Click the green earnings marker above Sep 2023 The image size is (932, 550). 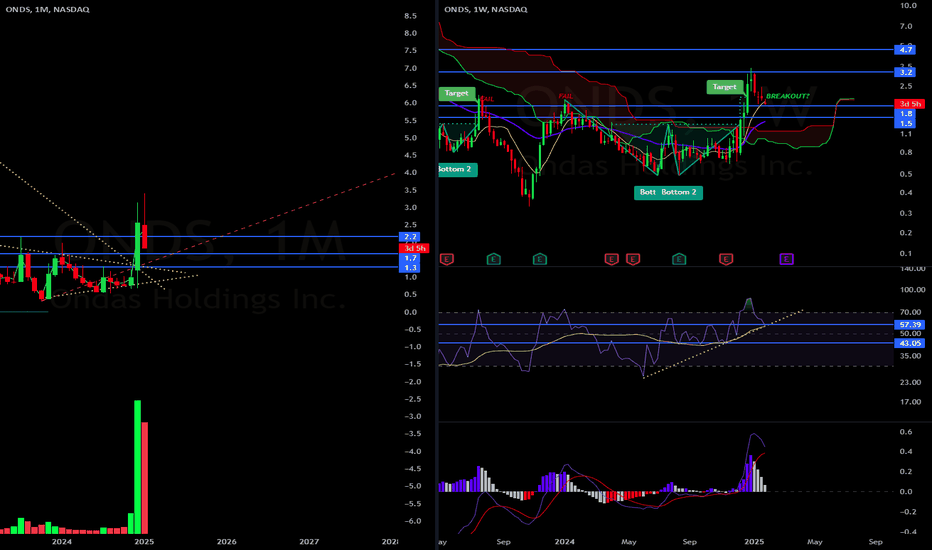click(x=493, y=259)
